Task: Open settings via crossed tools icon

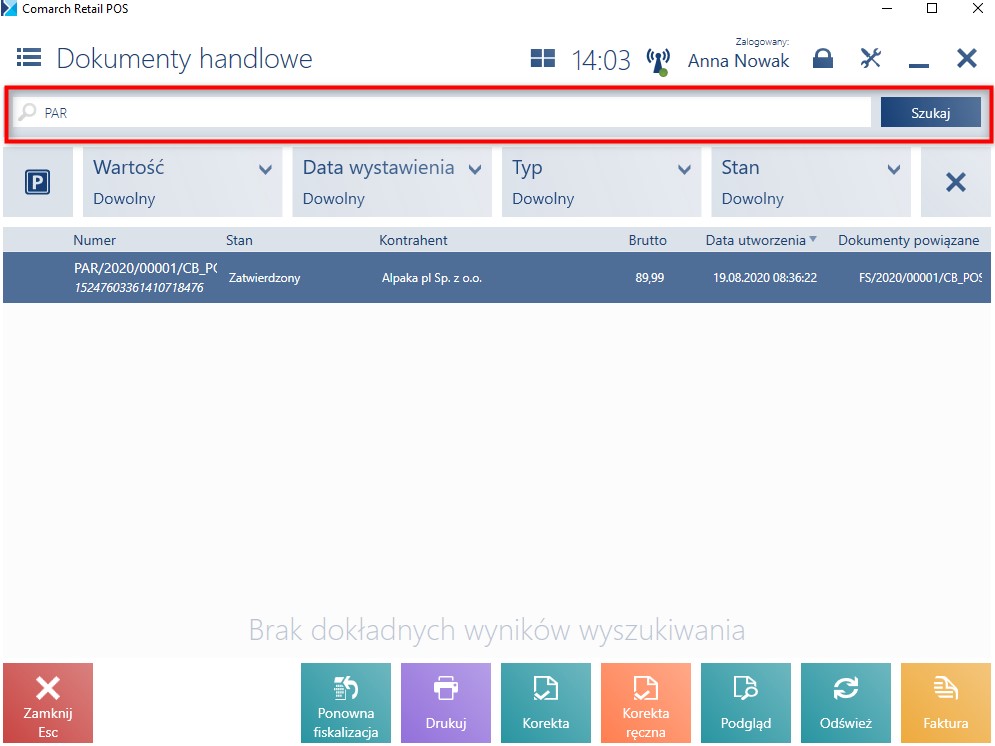Action: pos(871,58)
